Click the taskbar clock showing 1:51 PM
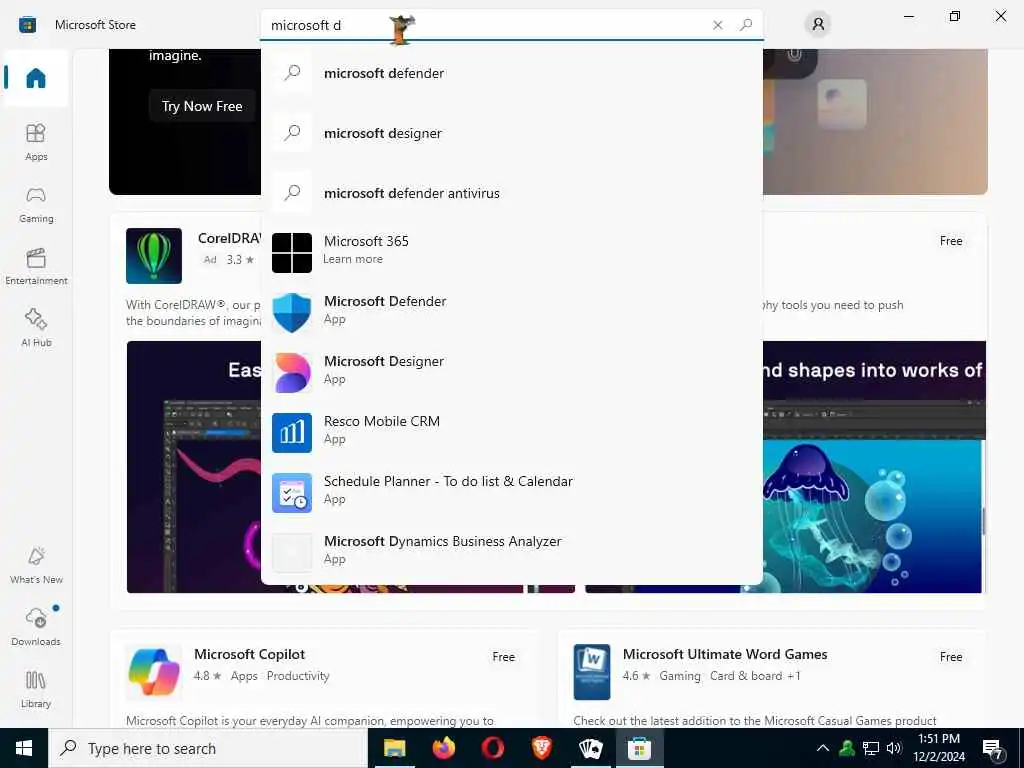1024x768 pixels. tap(939, 748)
